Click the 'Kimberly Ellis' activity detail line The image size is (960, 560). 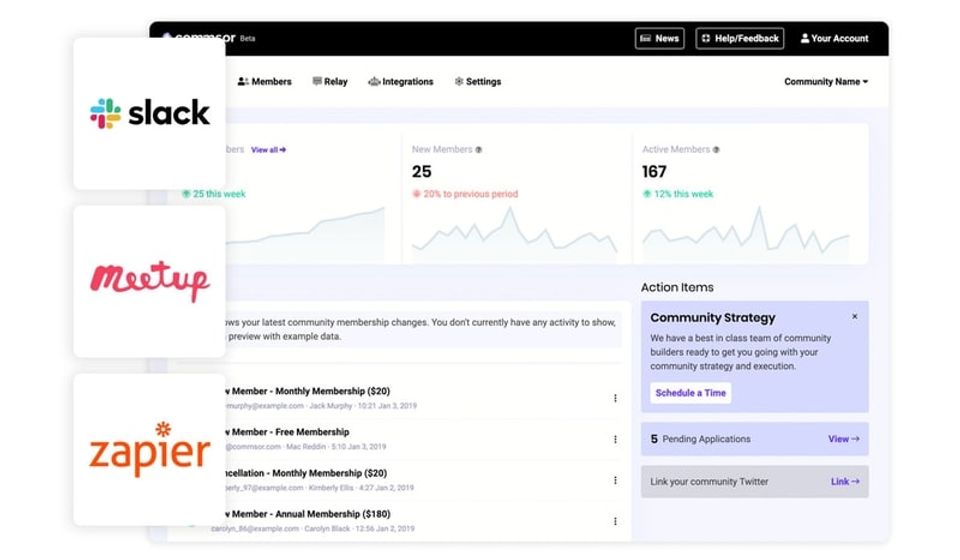click(320, 488)
